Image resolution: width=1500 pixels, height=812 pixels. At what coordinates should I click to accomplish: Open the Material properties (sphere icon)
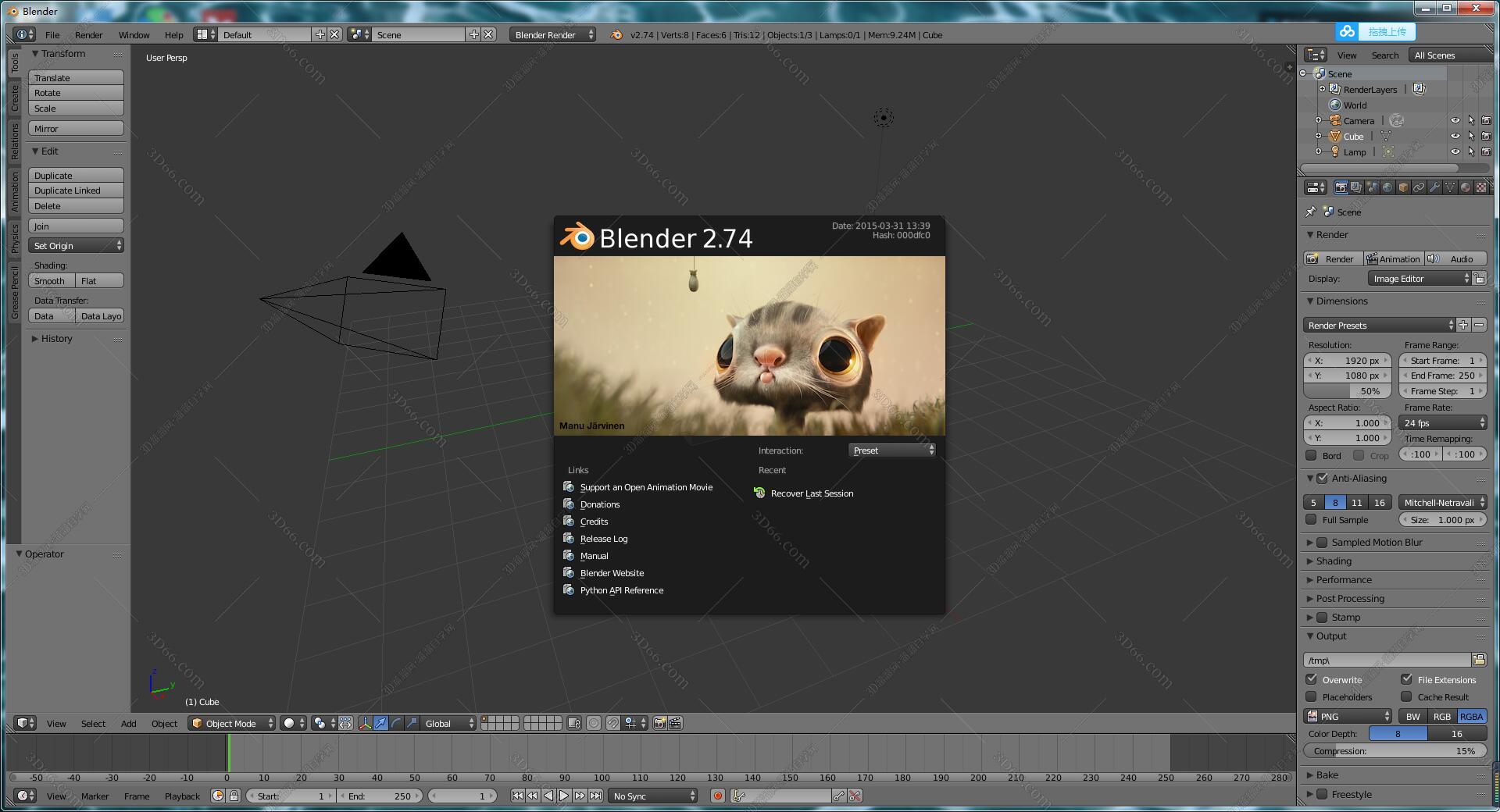click(1465, 188)
